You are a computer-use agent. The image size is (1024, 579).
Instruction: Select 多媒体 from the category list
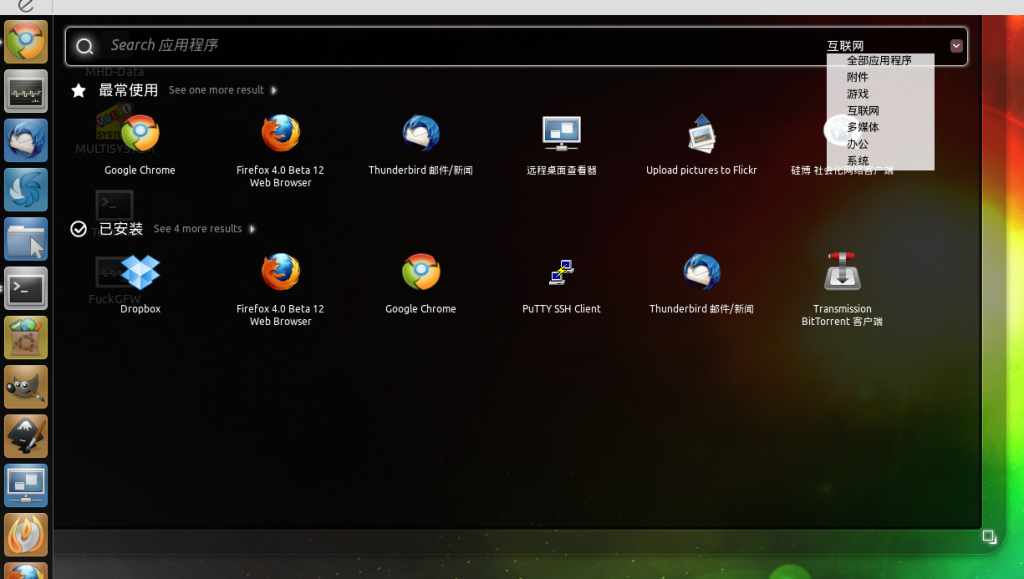click(863, 127)
